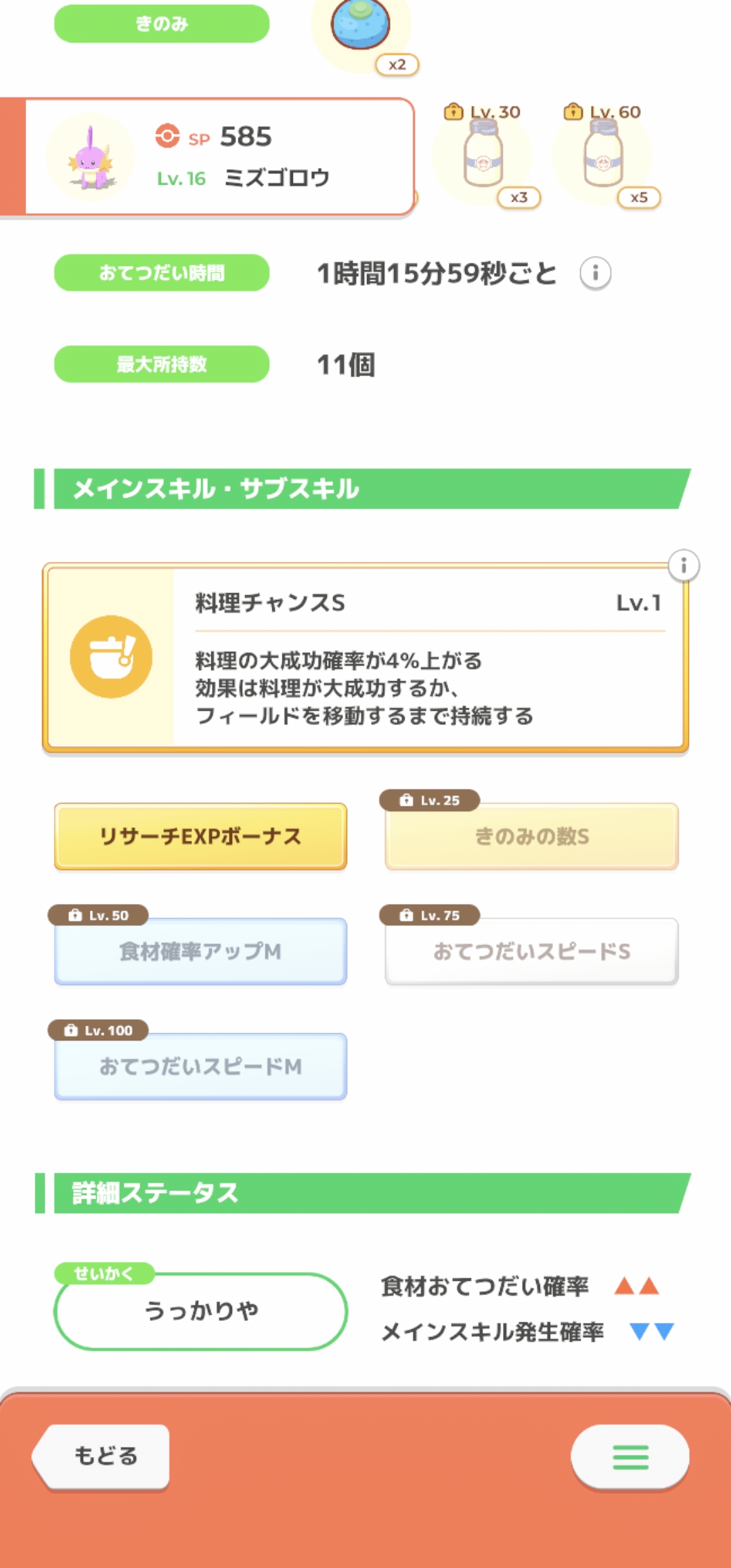The width and height of the screenshot is (731, 1568).
Task: Tap the Lv. 25 lock badge
Action: (x=430, y=800)
